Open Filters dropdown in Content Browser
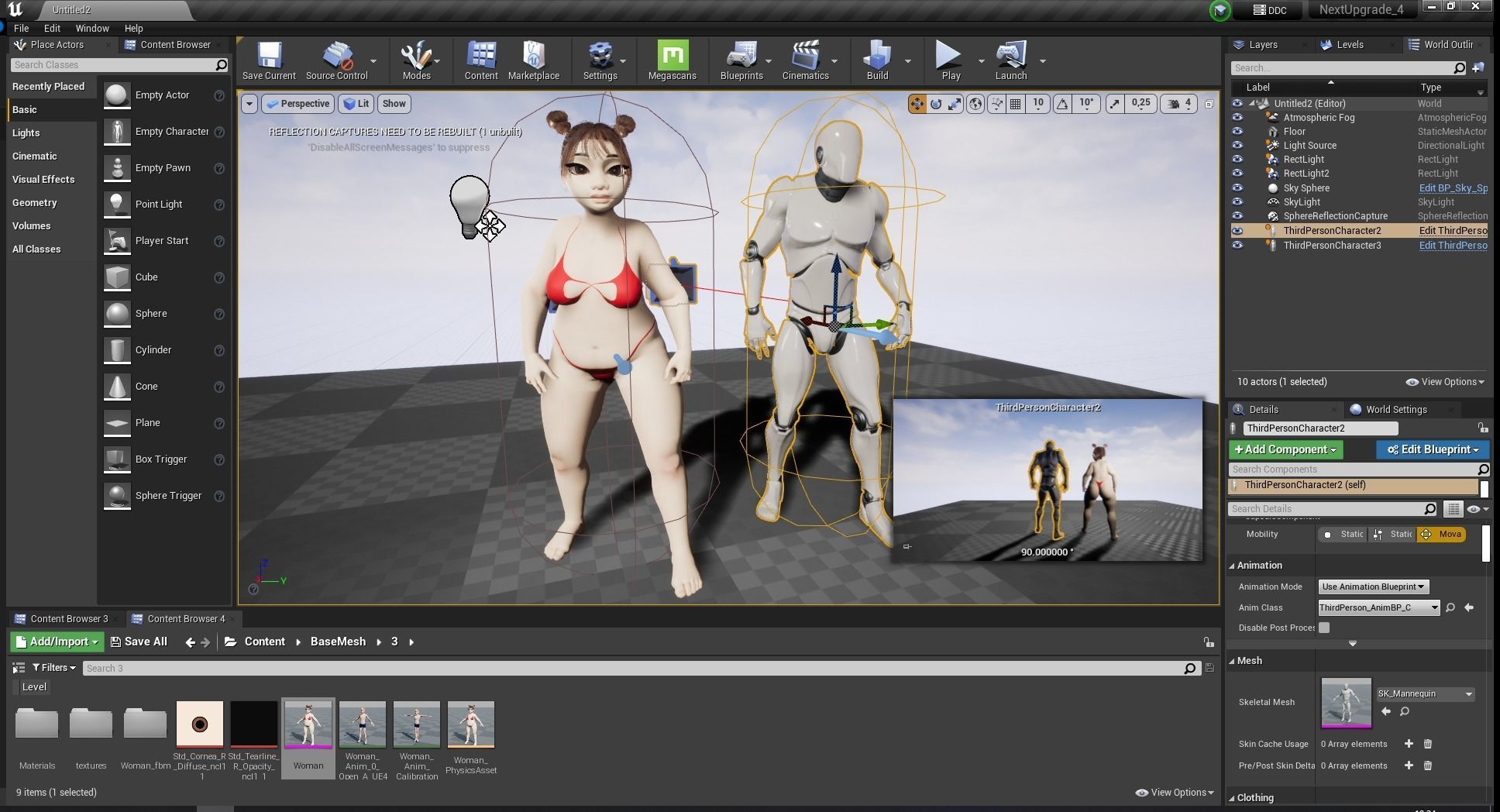The width and height of the screenshot is (1500, 812). click(x=54, y=668)
